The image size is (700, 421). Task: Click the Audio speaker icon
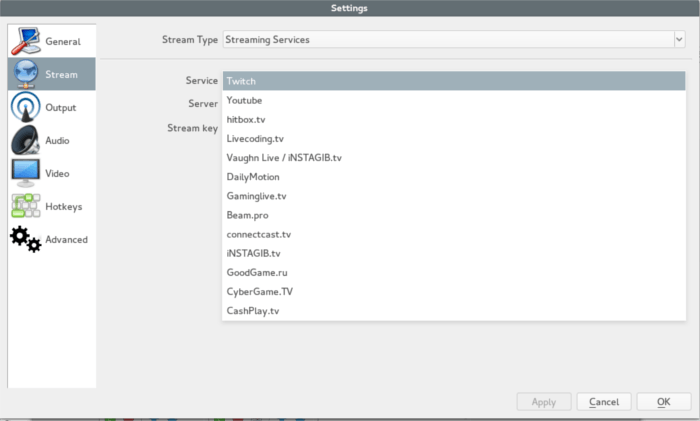tap(25, 140)
